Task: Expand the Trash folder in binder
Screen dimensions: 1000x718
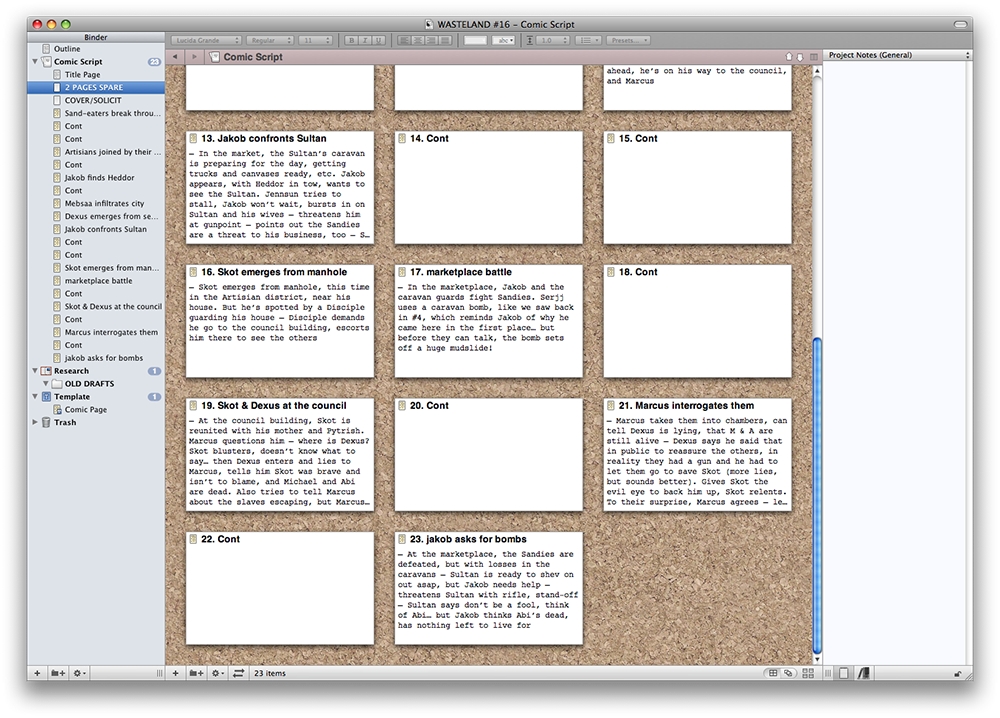Action: tap(36, 423)
